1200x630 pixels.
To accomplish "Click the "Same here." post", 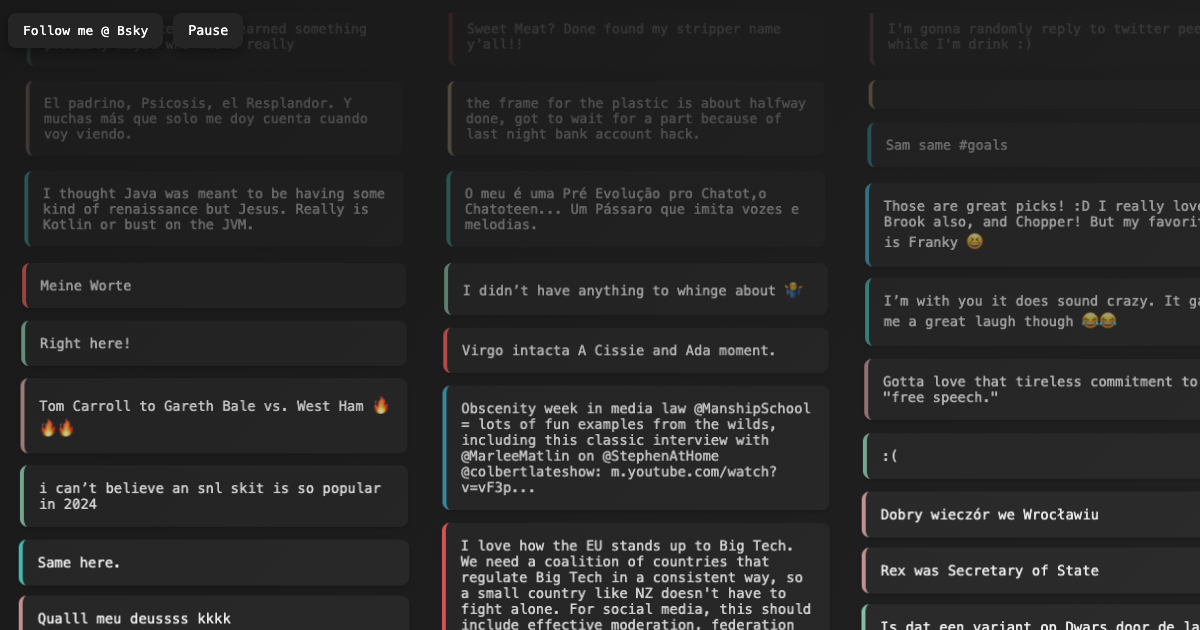I will click(214, 563).
